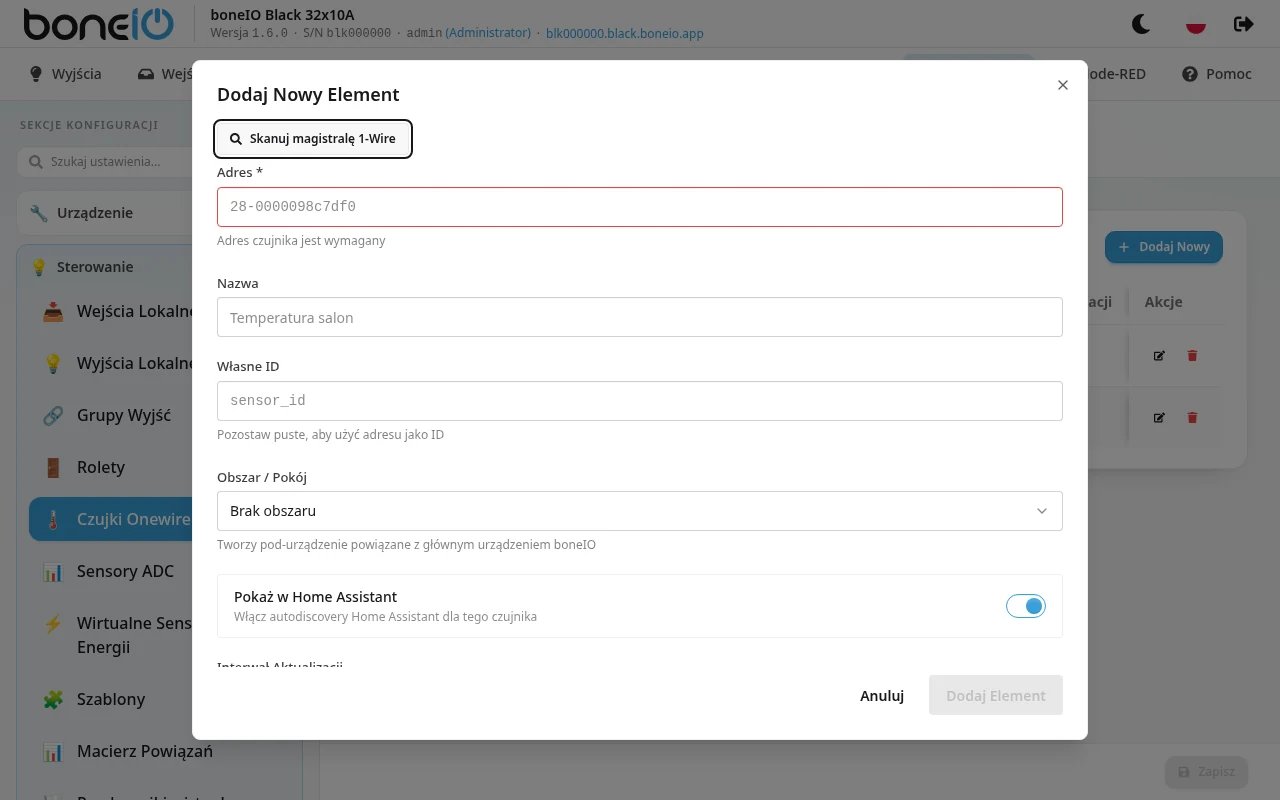Click the (Administrator) role link
This screenshot has height=800, width=1280.
488,33
